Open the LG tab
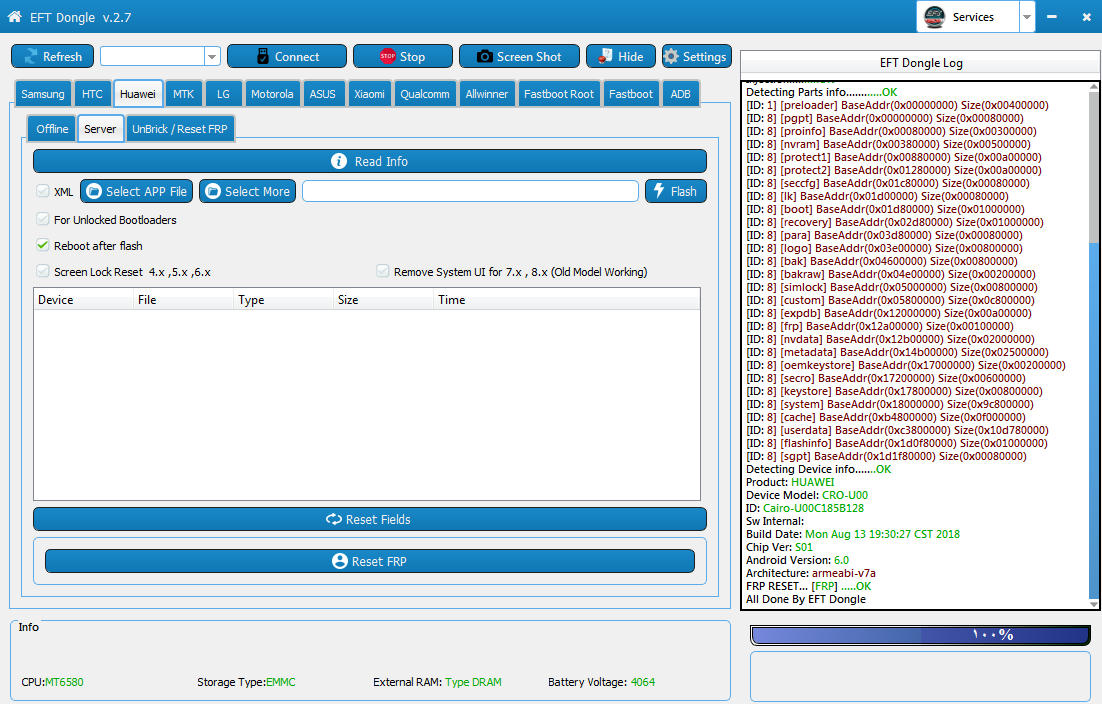This screenshot has height=704, width=1102. (x=223, y=94)
